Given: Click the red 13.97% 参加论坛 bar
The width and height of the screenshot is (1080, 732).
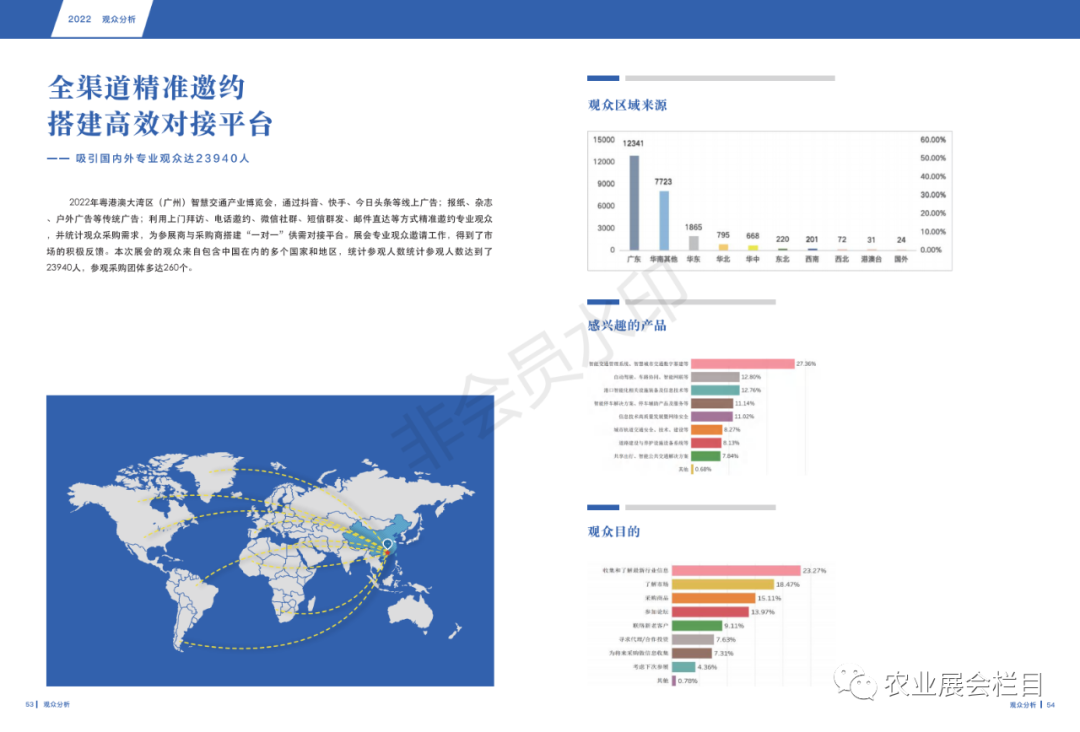Looking at the screenshot, I should point(710,611).
